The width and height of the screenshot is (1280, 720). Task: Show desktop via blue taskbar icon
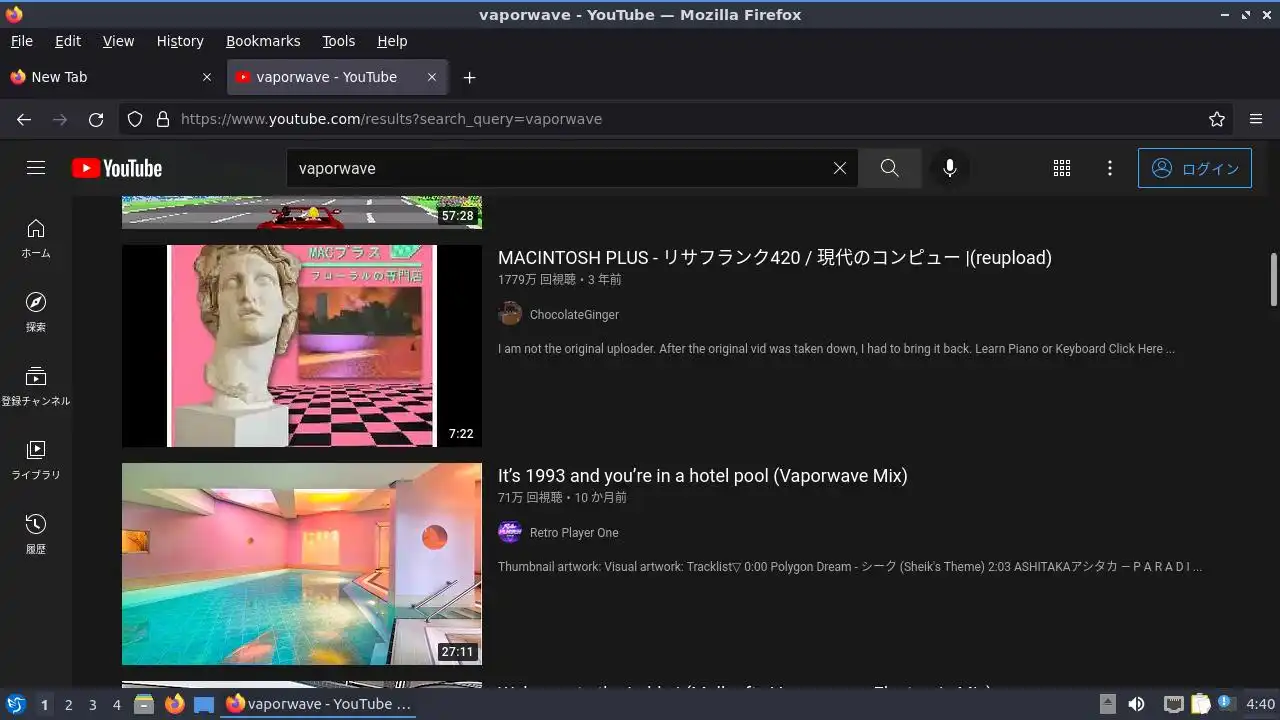tap(204, 705)
